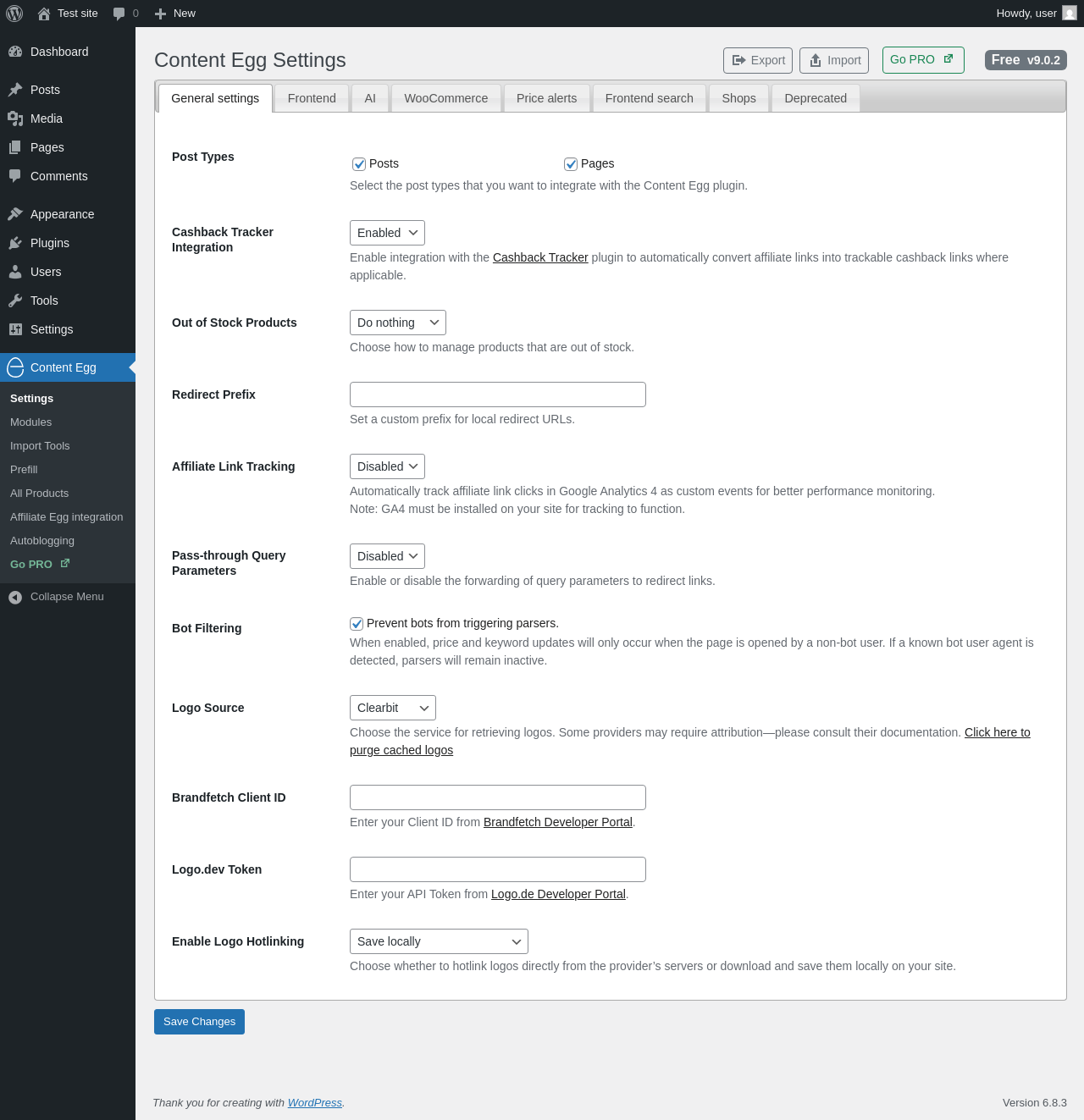Screen dimensions: 1084x1120
Task: Open the Out of Stock Products dropdown
Action: click(x=398, y=323)
